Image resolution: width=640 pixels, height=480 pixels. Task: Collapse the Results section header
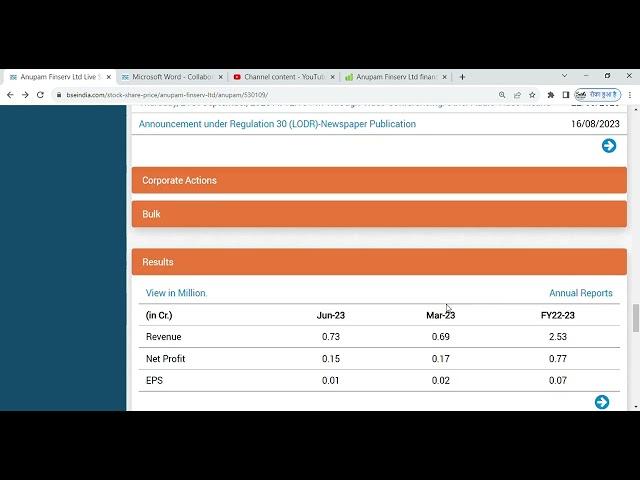coord(379,262)
